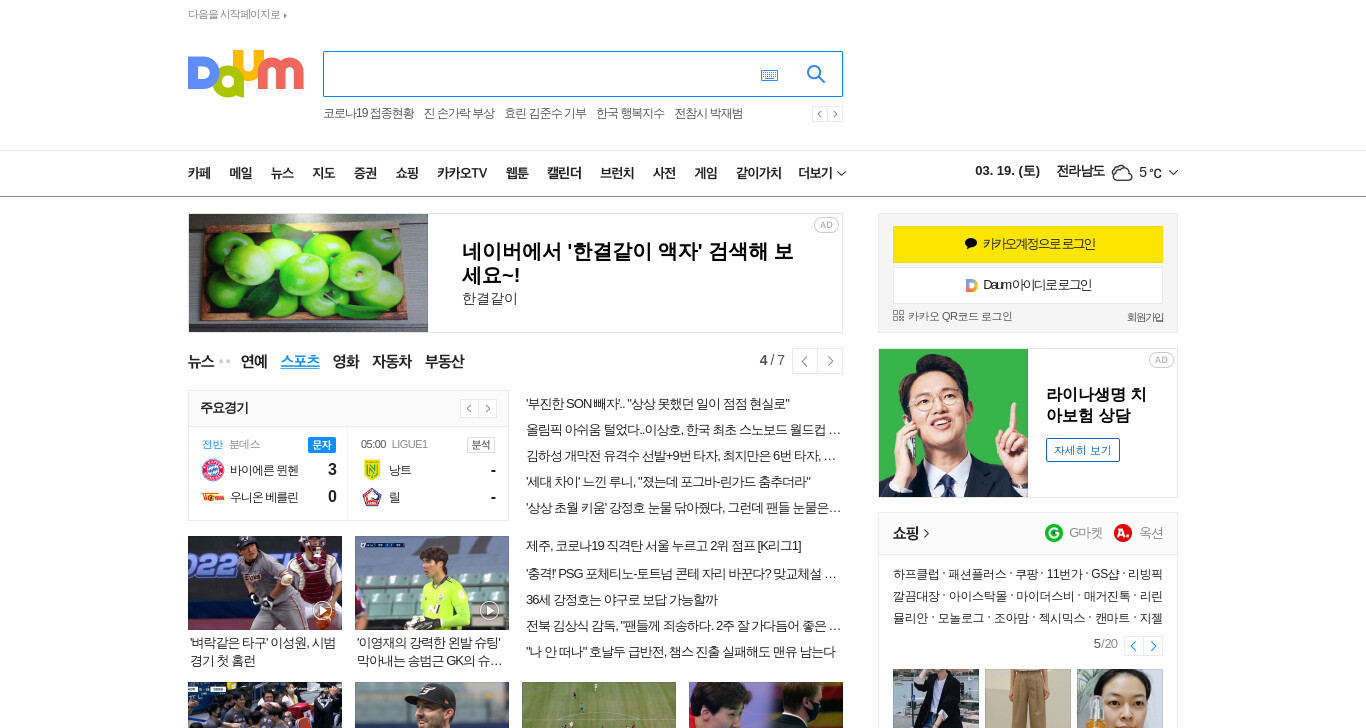1366x728 pixels.
Task: Open the 웹툰 menu item
Action: [x=517, y=173]
